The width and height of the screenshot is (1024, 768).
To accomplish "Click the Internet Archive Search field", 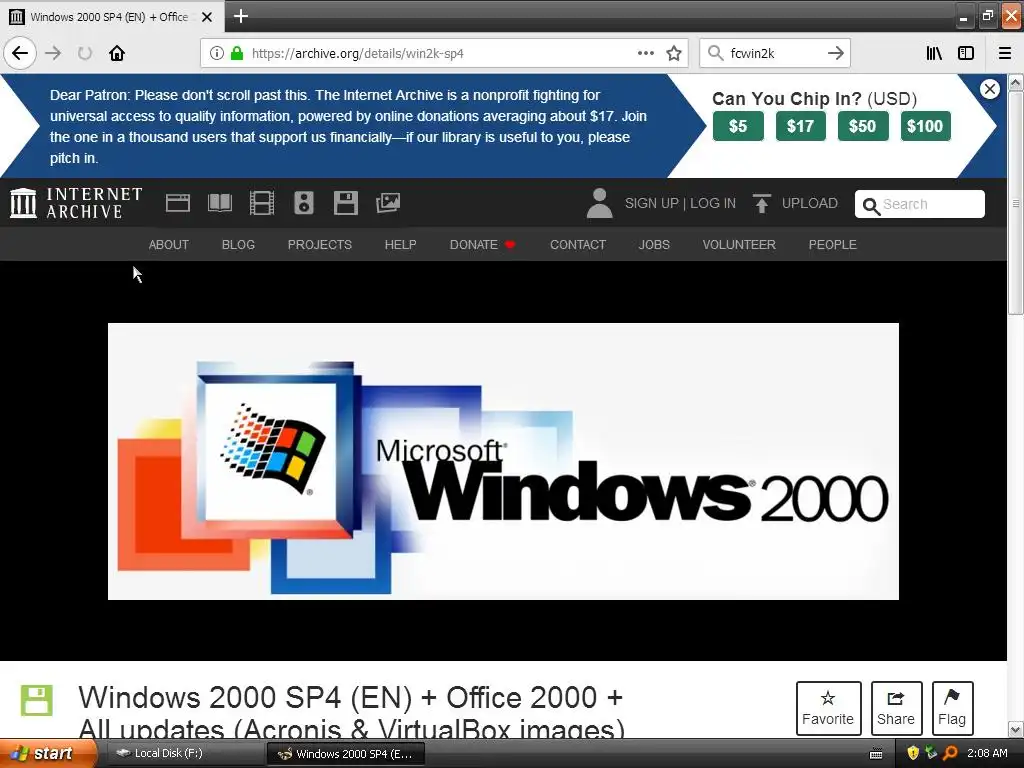I will click(x=920, y=204).
